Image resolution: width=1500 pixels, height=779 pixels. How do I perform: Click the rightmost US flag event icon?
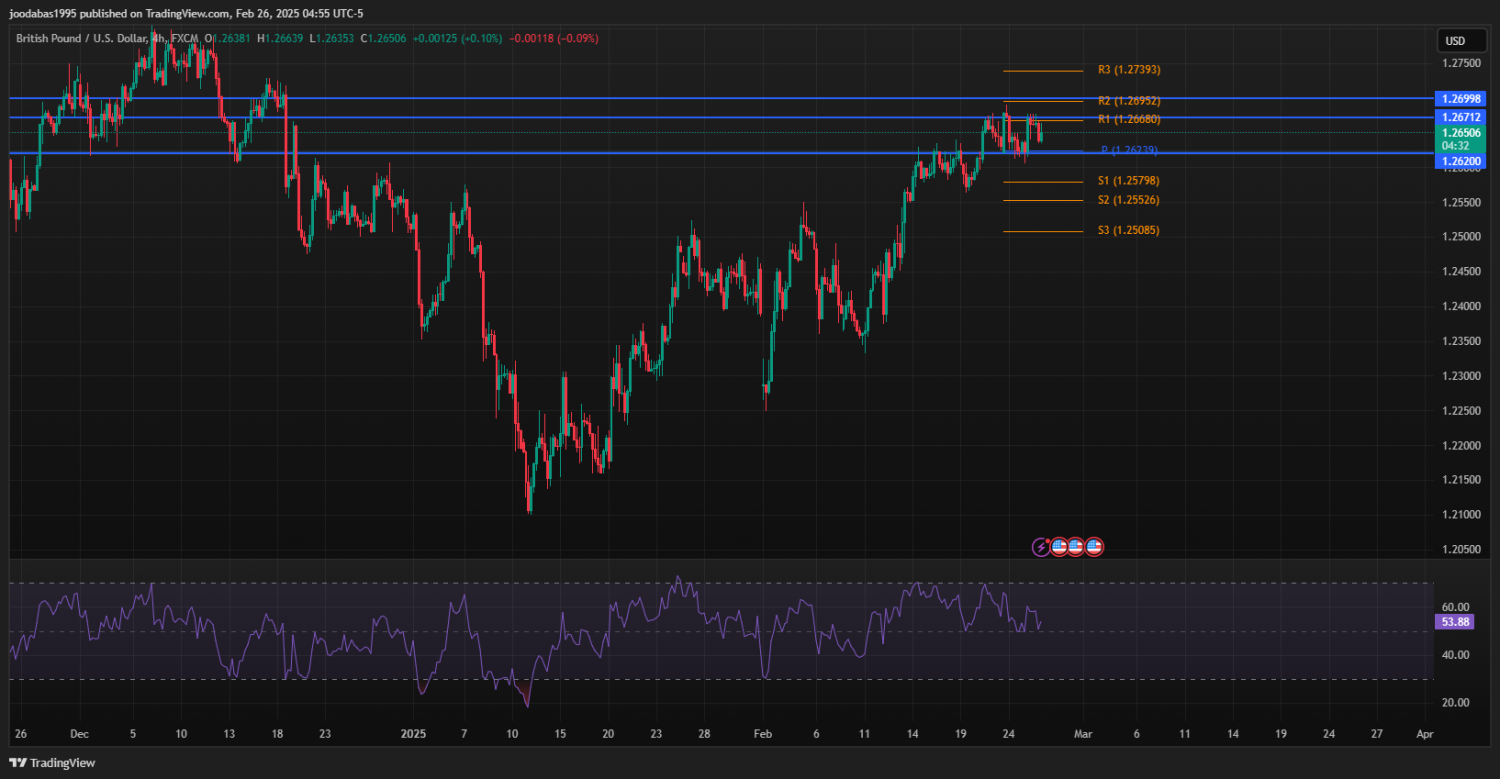(x=1093, y=547)
